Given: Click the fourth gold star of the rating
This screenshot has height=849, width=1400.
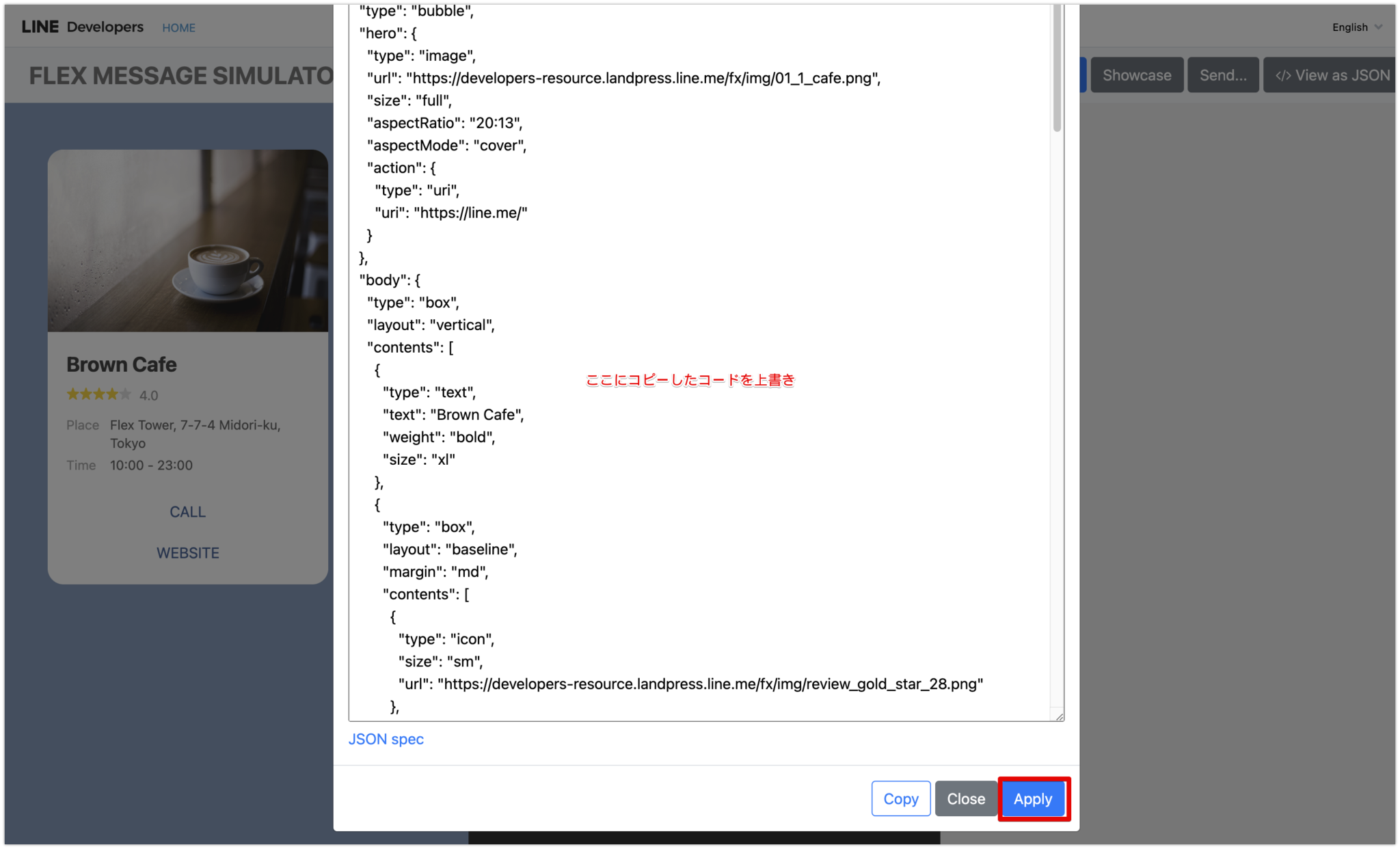Looking at the screenshot, I should coord(111,394).
